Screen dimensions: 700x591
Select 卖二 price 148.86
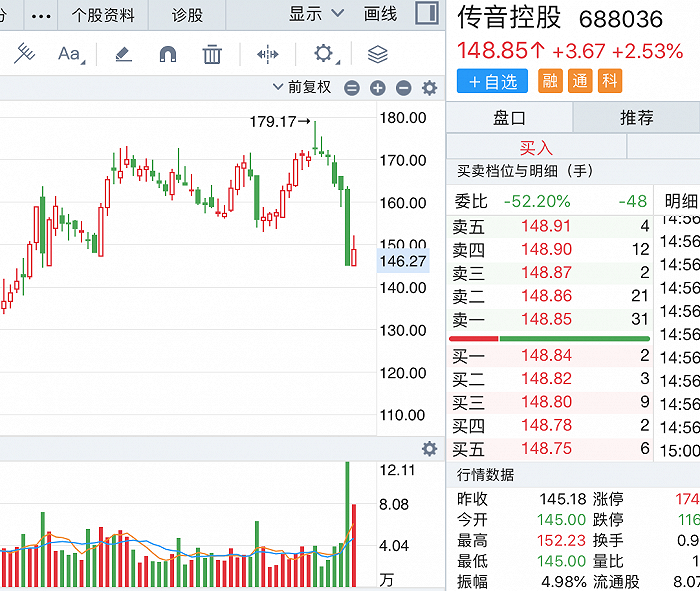pos(546,296)
